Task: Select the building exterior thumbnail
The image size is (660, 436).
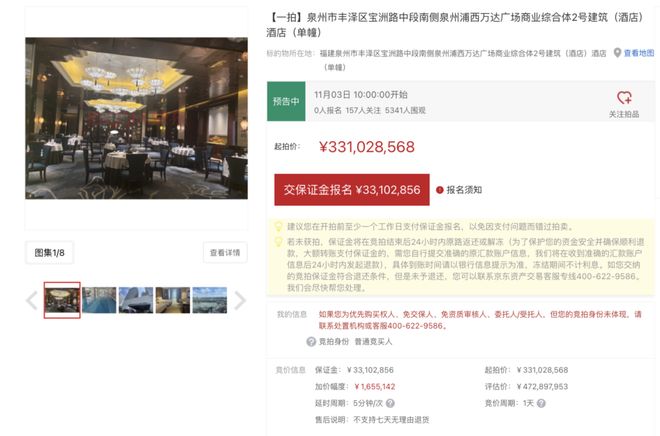Action: [x=136, y=300]
